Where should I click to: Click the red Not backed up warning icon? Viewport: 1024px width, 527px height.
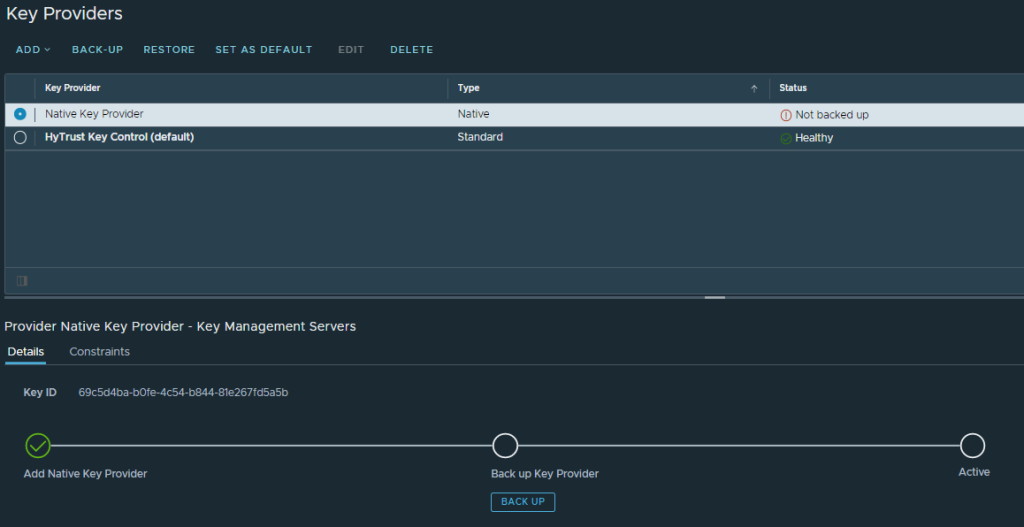(x=785, y=115)
